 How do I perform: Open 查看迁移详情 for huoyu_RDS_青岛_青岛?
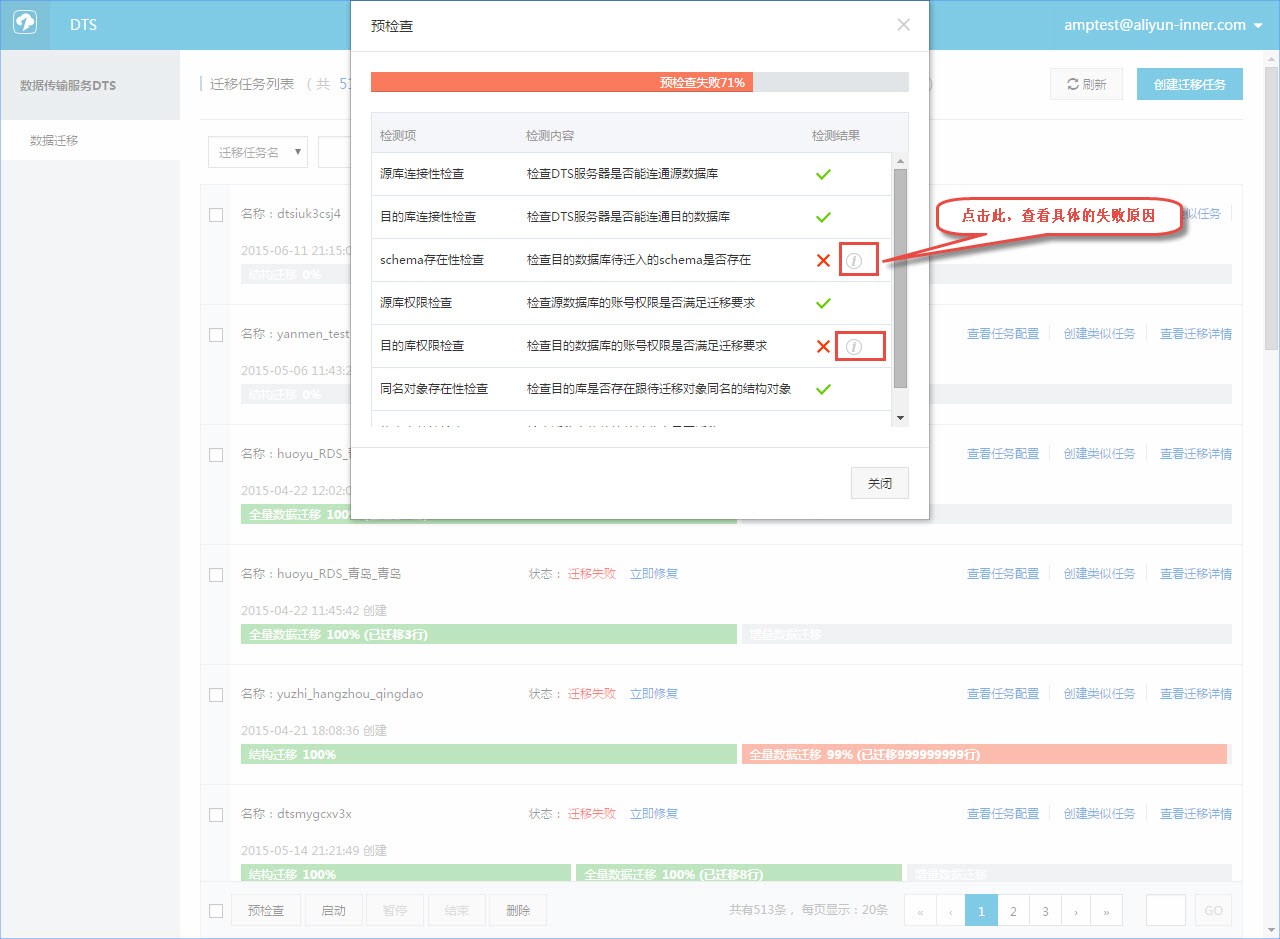(1196, 574)
